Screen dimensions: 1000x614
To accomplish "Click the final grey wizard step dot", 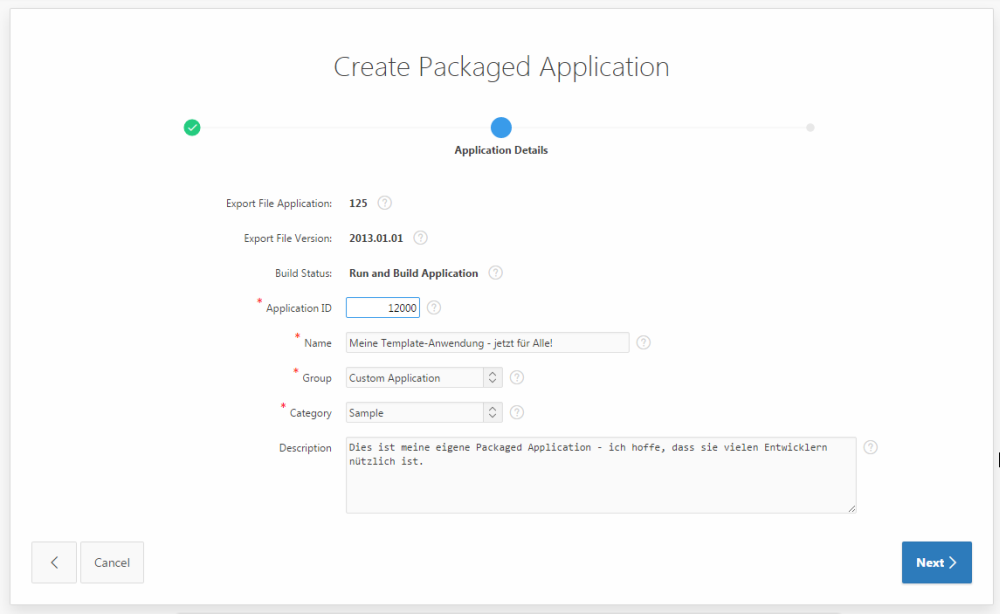I will [810, 128].
